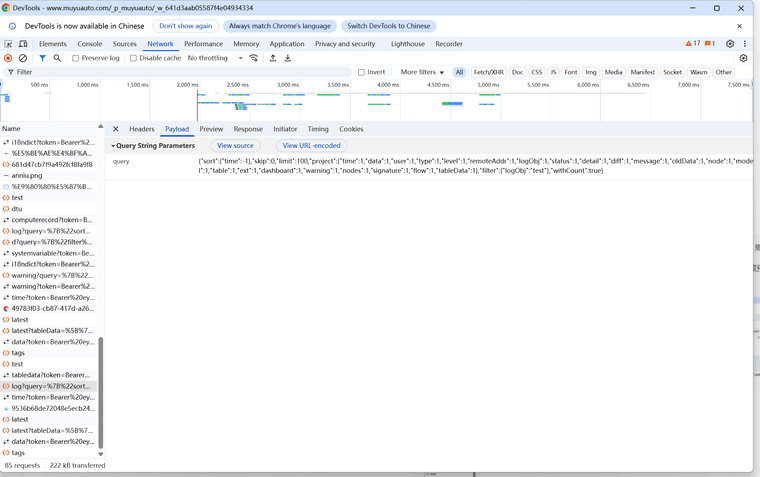Switch to the Elements panel
Screen dimensions: 760x477
point(53,44)
